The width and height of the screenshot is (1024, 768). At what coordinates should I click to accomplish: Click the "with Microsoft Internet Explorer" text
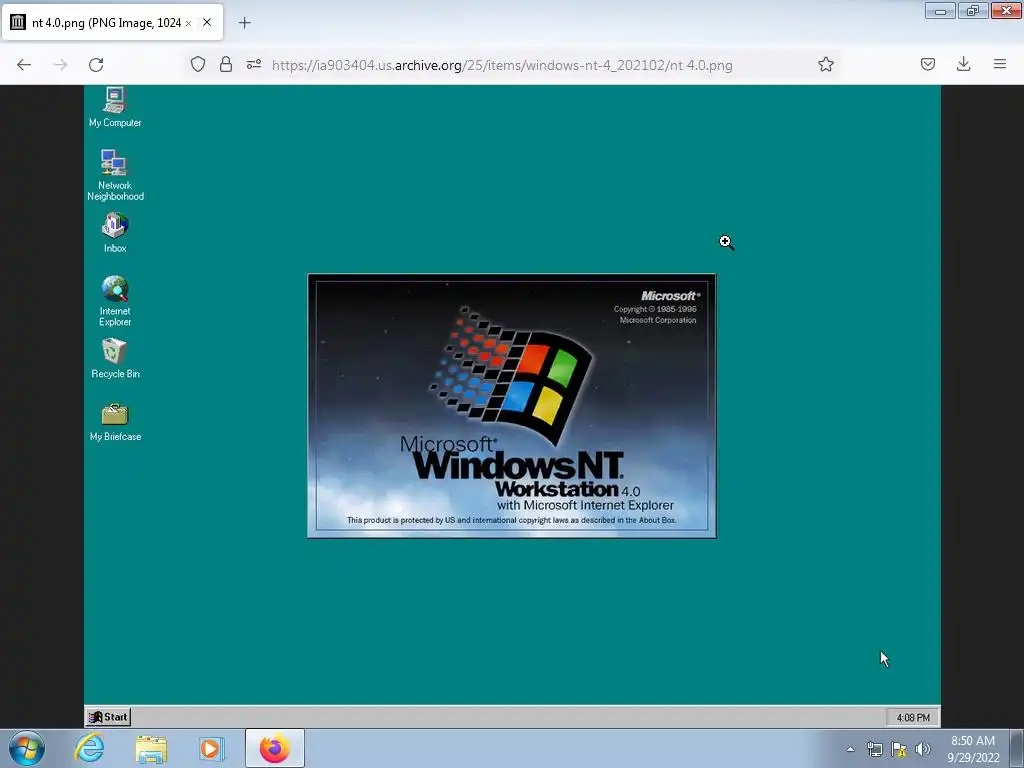click(x=585, y=505)
